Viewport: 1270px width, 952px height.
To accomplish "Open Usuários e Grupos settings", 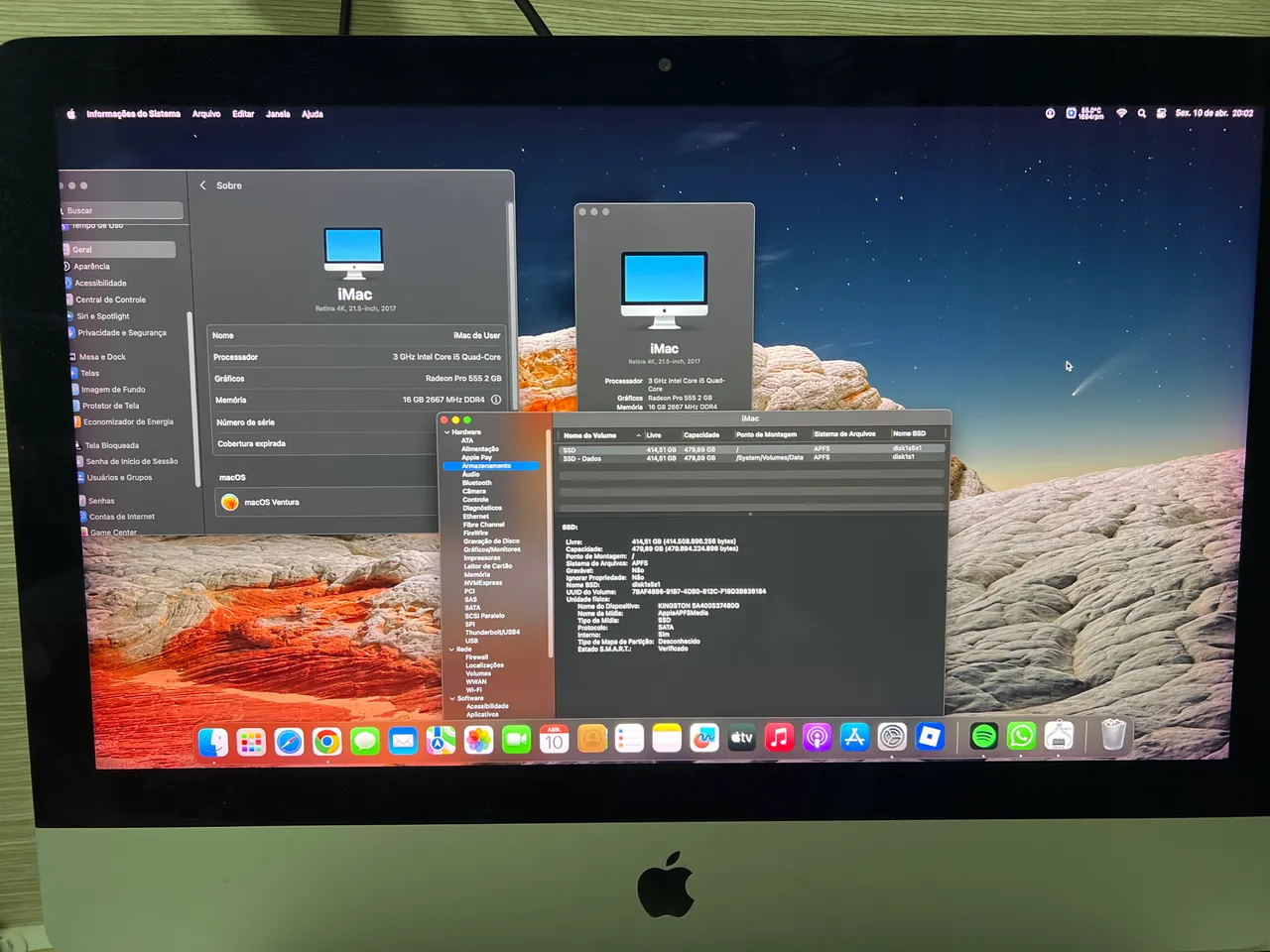I will tap(119, 477).
